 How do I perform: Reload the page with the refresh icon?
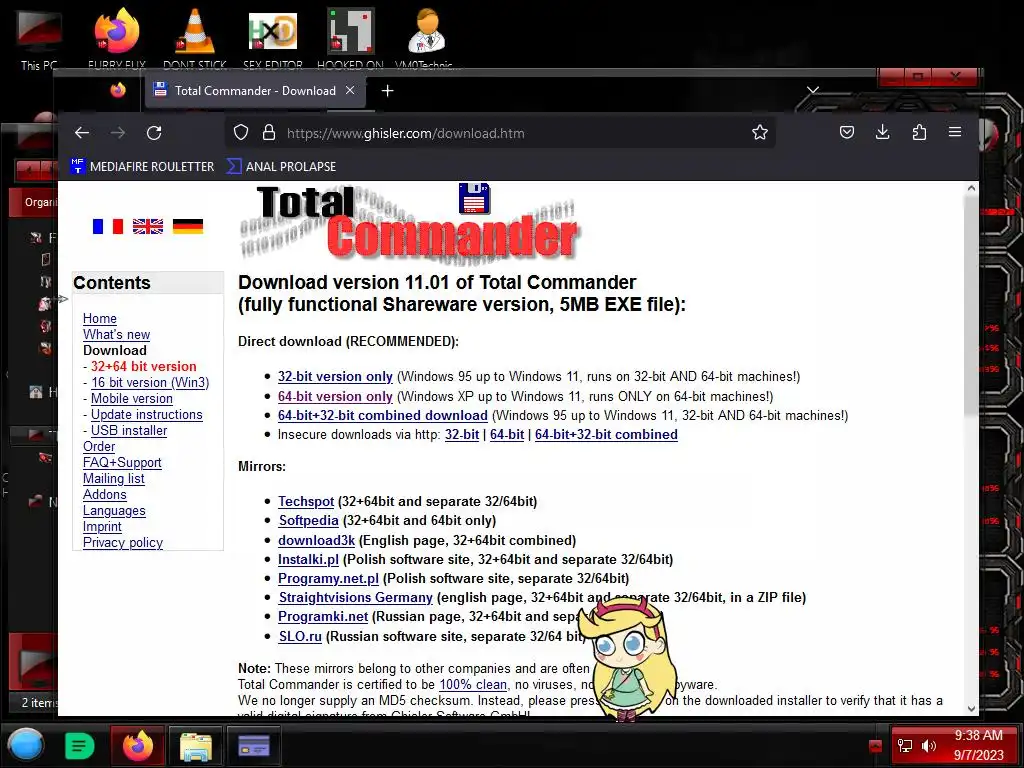point(154,133)
